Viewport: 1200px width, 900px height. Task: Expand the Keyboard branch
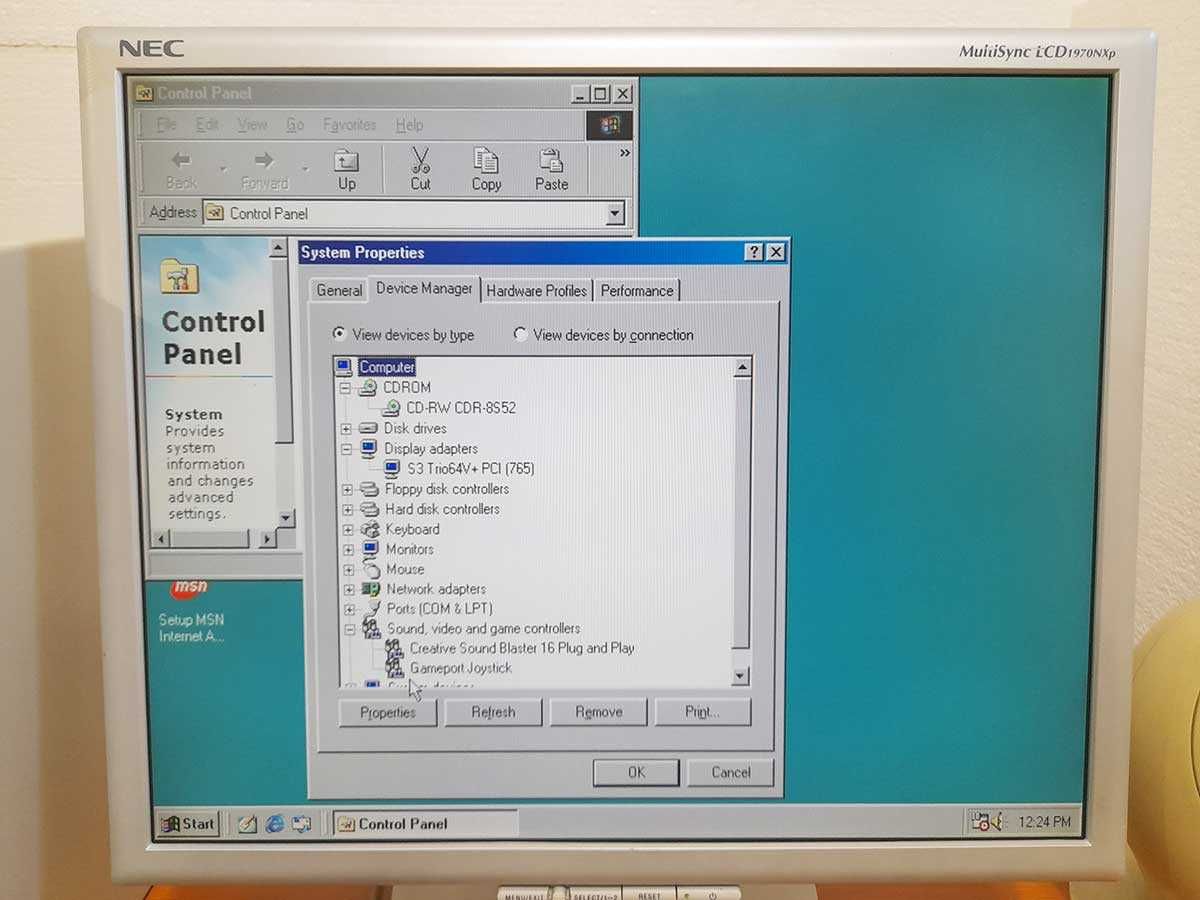coord(348,530)
